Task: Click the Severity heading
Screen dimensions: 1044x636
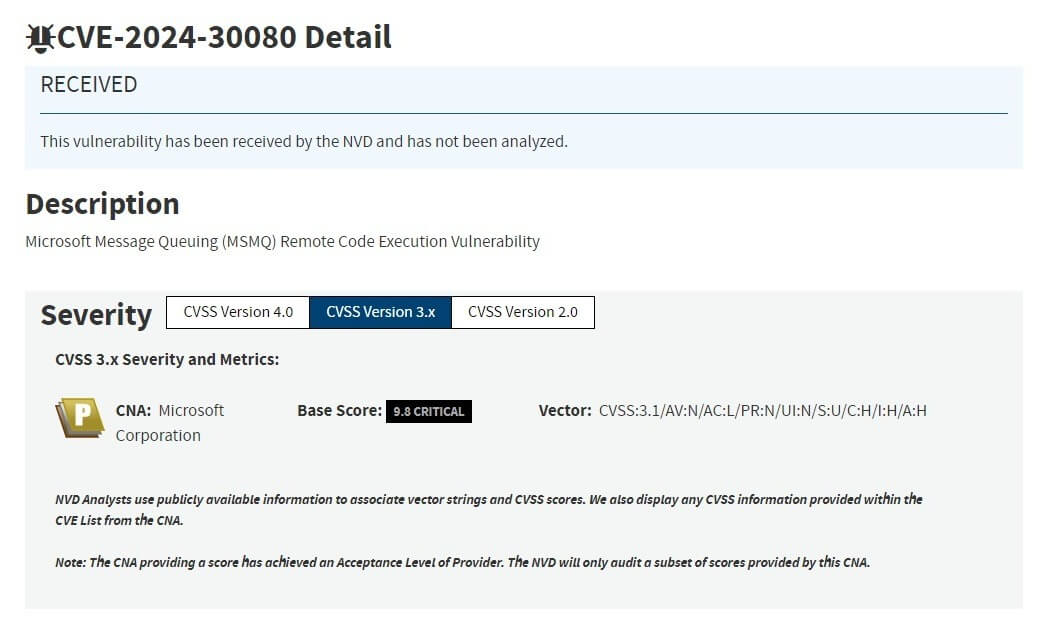Action: pyautogui.click(x=96, y=315)
